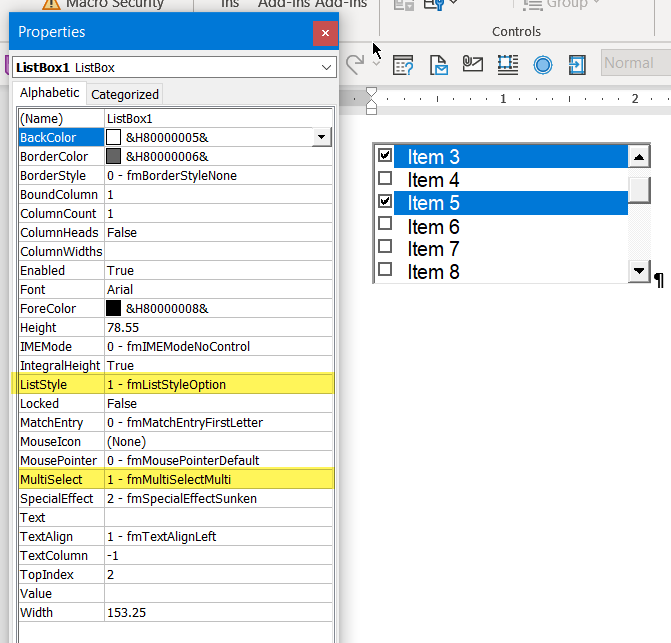Check the Item 4 checkbox
The height and width of the screenshot is (643, 671).
click(x=385, y=178)
